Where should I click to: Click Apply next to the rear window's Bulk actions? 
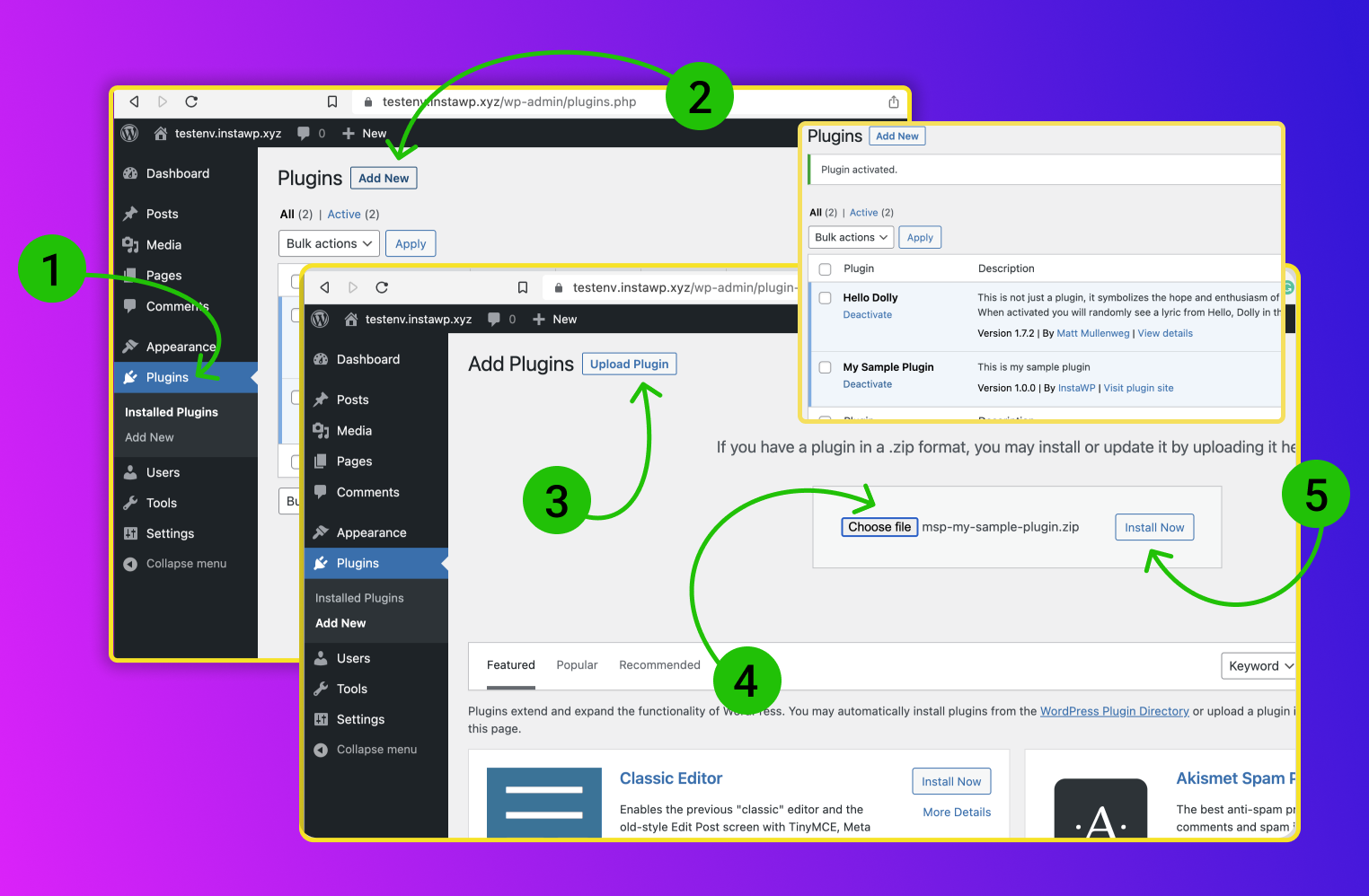tap(411, 243)
